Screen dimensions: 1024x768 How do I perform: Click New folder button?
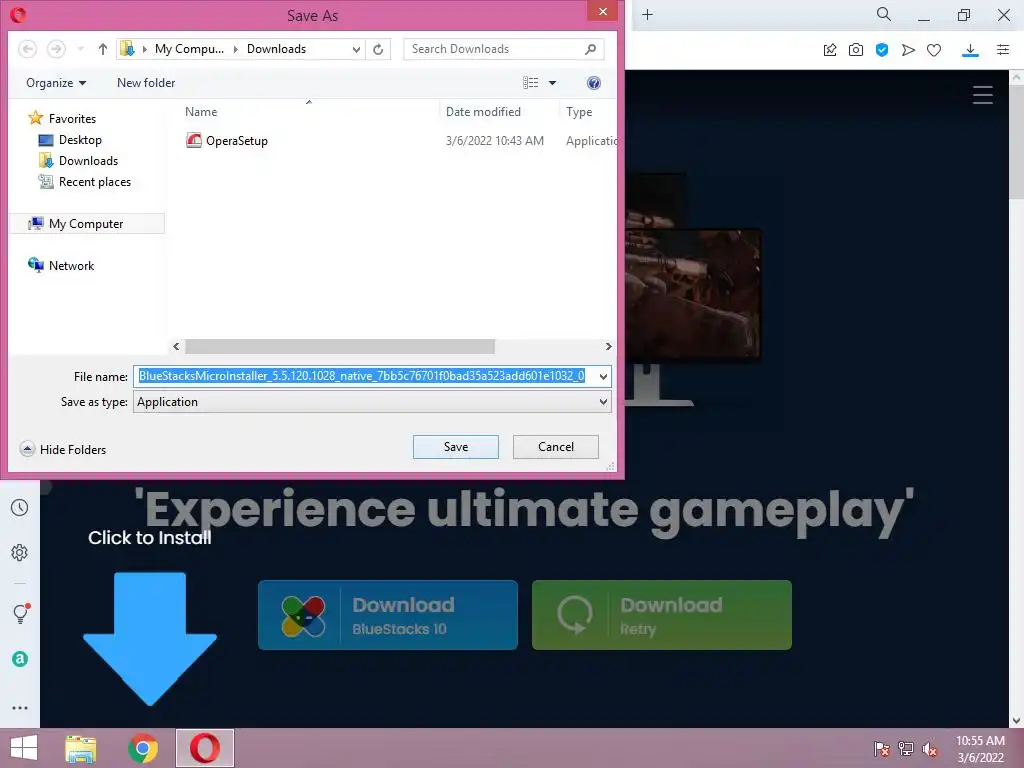(146, 83)
